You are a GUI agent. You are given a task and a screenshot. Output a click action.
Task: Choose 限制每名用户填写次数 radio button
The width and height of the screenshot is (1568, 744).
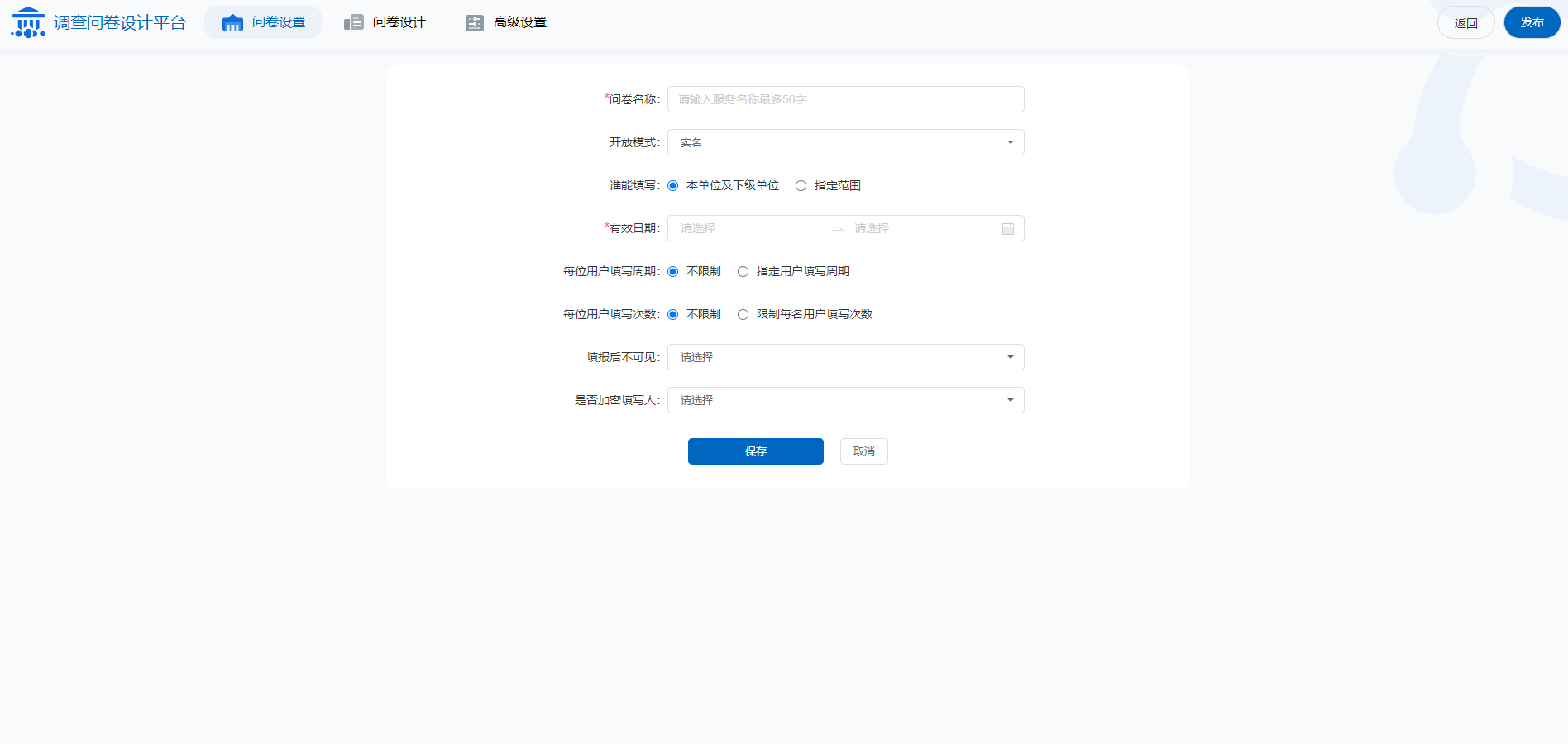click(743, 315)
